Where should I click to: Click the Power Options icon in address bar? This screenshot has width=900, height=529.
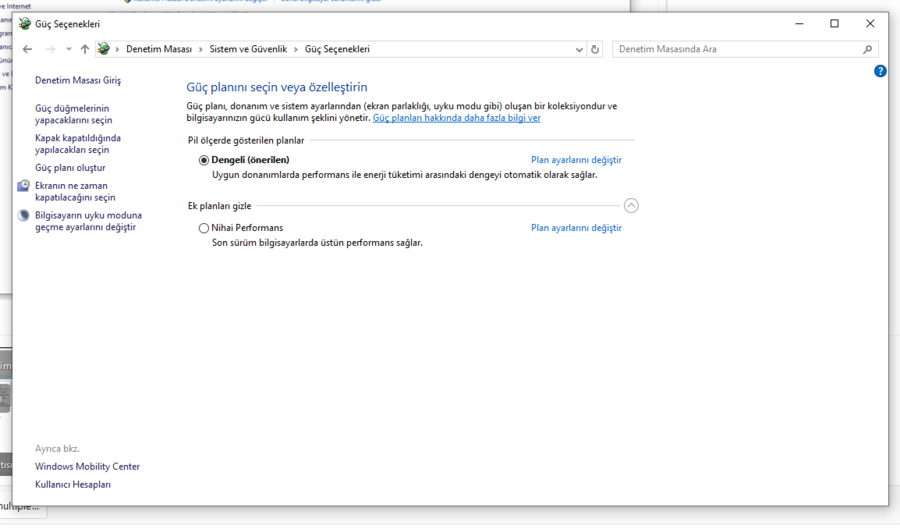pos(104,49)
